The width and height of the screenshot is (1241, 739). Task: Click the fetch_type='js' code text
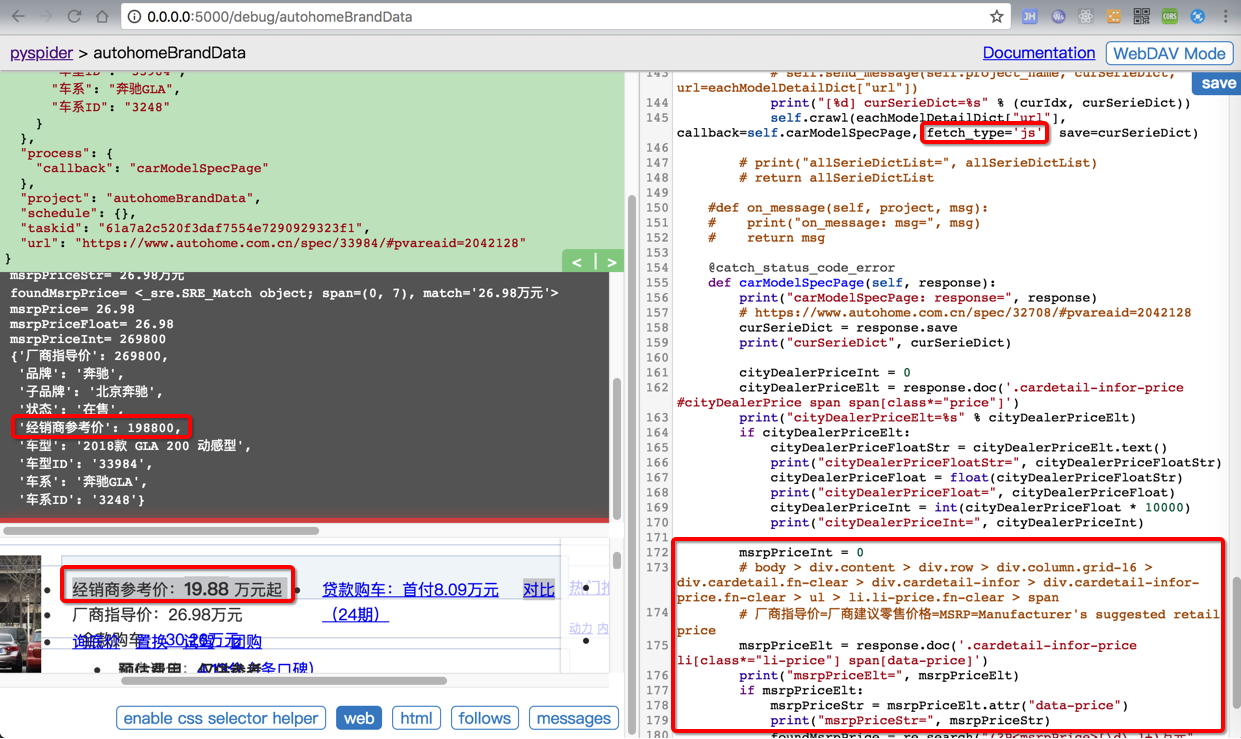tap(985, 133)
